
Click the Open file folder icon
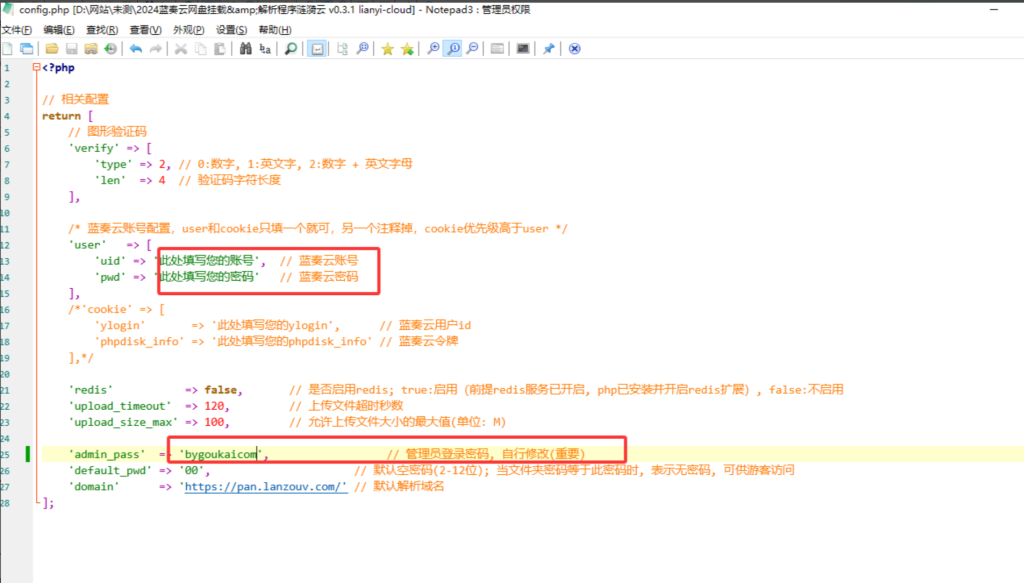(51, 48)
